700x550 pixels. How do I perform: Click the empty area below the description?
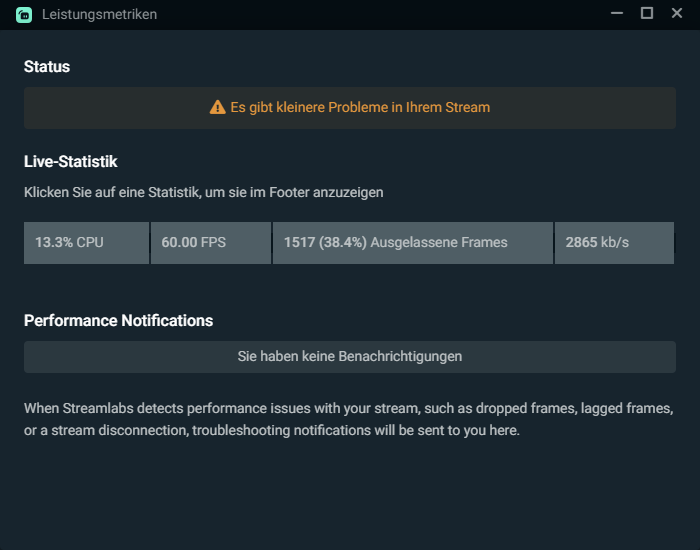coord(350,496)
